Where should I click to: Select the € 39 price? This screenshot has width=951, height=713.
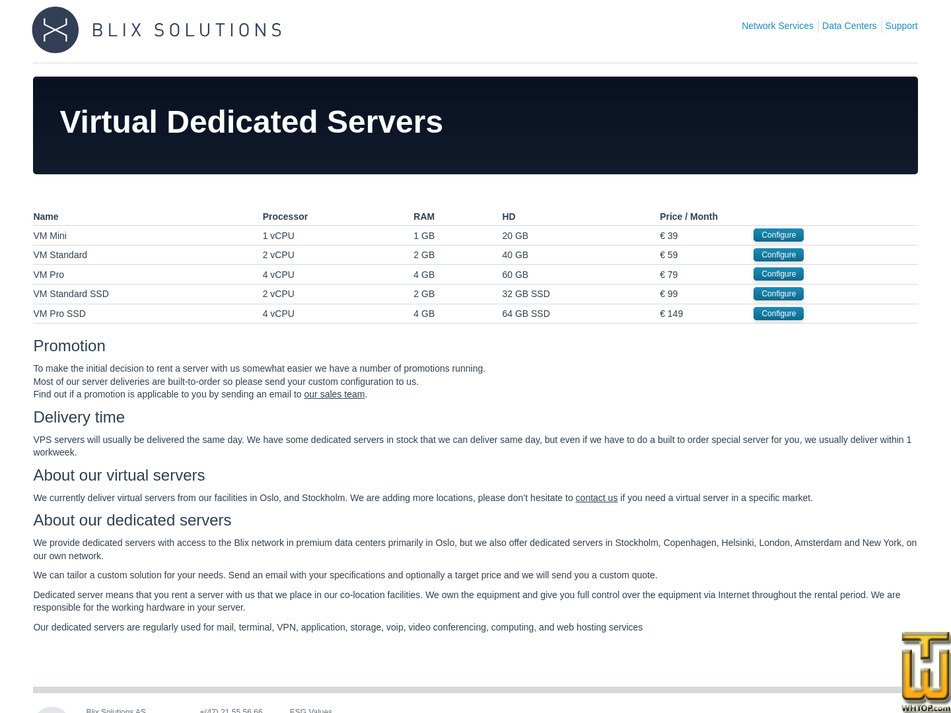pyautogui.click(x=669, y=236)
